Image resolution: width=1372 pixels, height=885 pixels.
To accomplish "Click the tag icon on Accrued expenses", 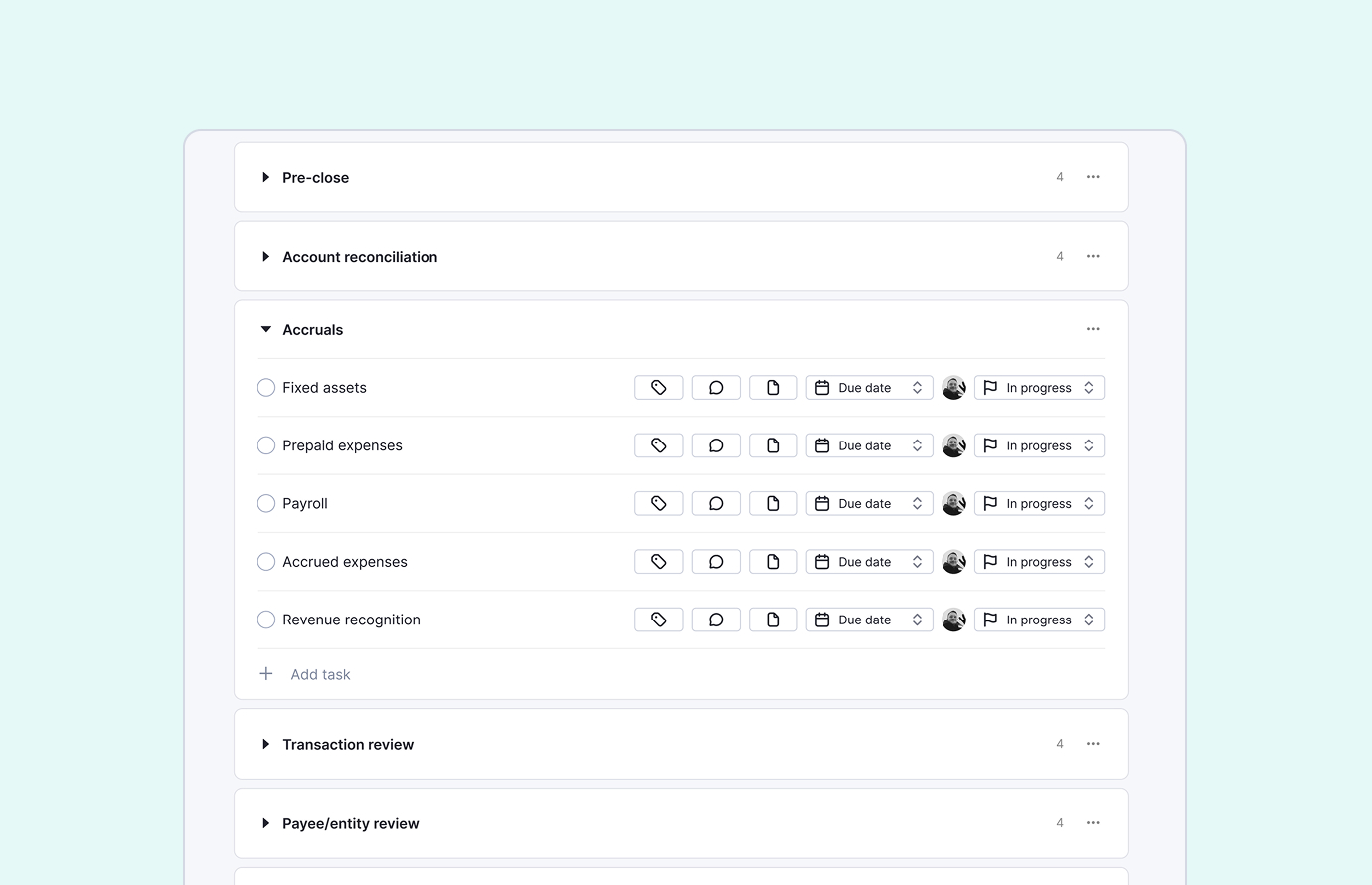I will 658,562.
